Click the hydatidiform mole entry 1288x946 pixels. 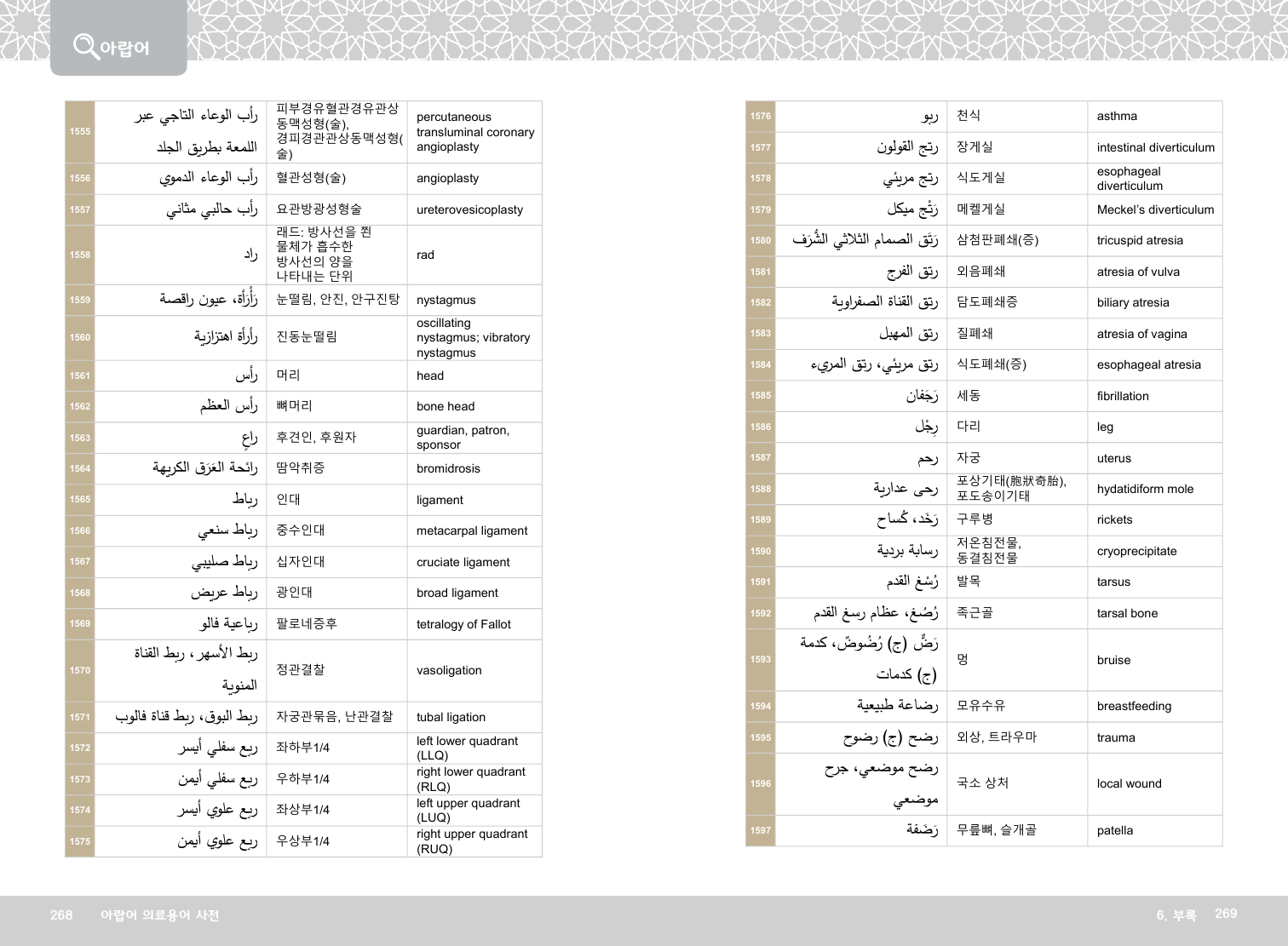tap(1145, 489)
